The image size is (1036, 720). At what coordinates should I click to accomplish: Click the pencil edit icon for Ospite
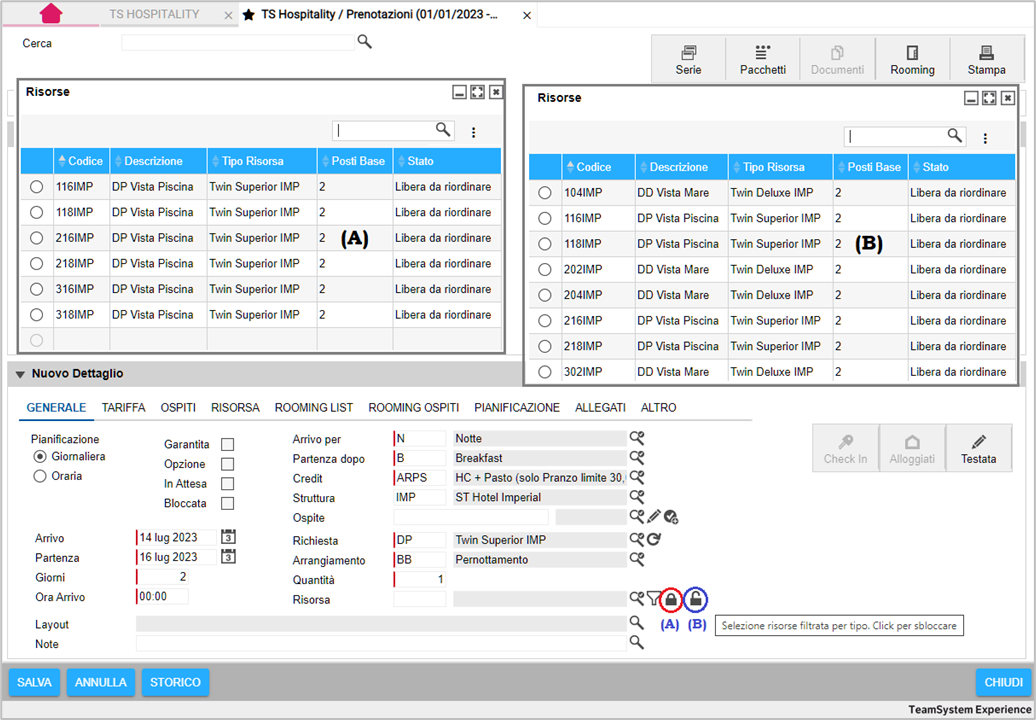point(654,517)
